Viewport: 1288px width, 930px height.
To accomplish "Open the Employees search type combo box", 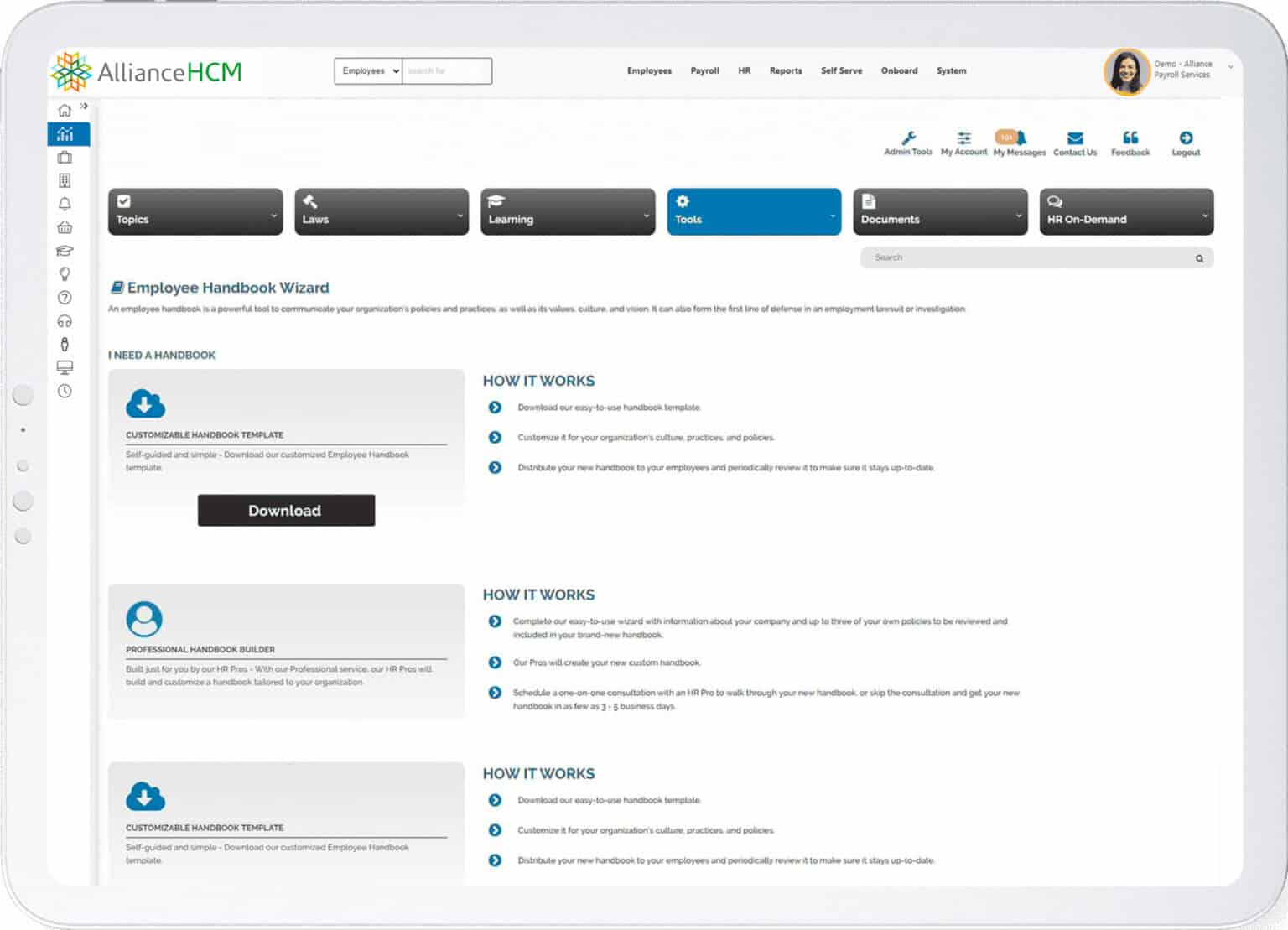I will pyautogui.click(x=367, y=70).
